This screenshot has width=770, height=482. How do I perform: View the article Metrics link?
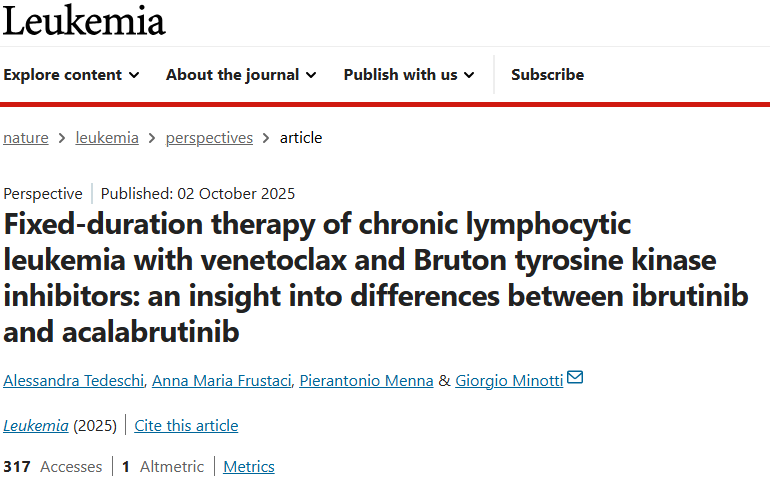249,467
